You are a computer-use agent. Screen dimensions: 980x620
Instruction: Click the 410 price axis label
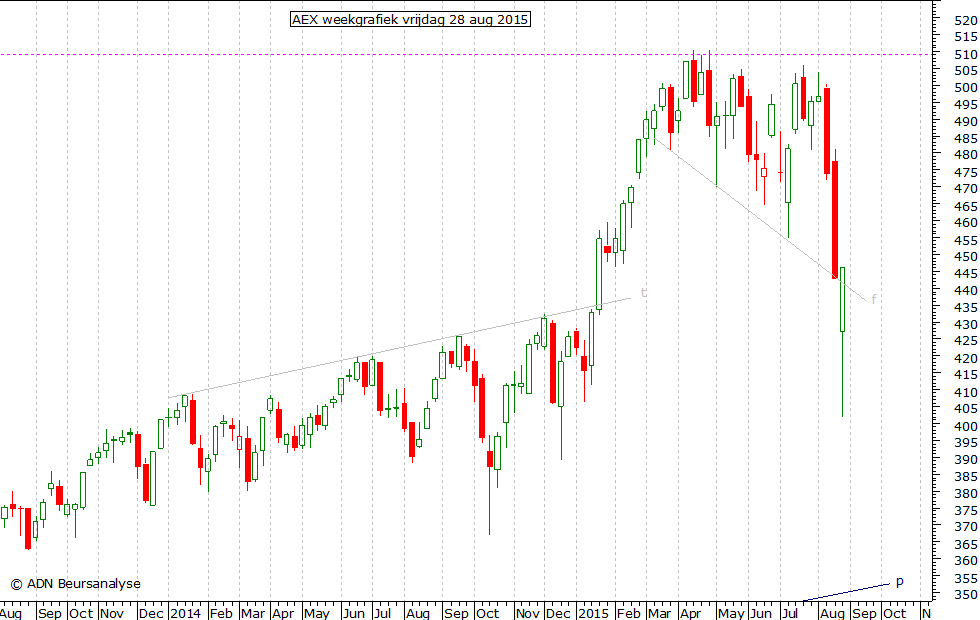966,392
